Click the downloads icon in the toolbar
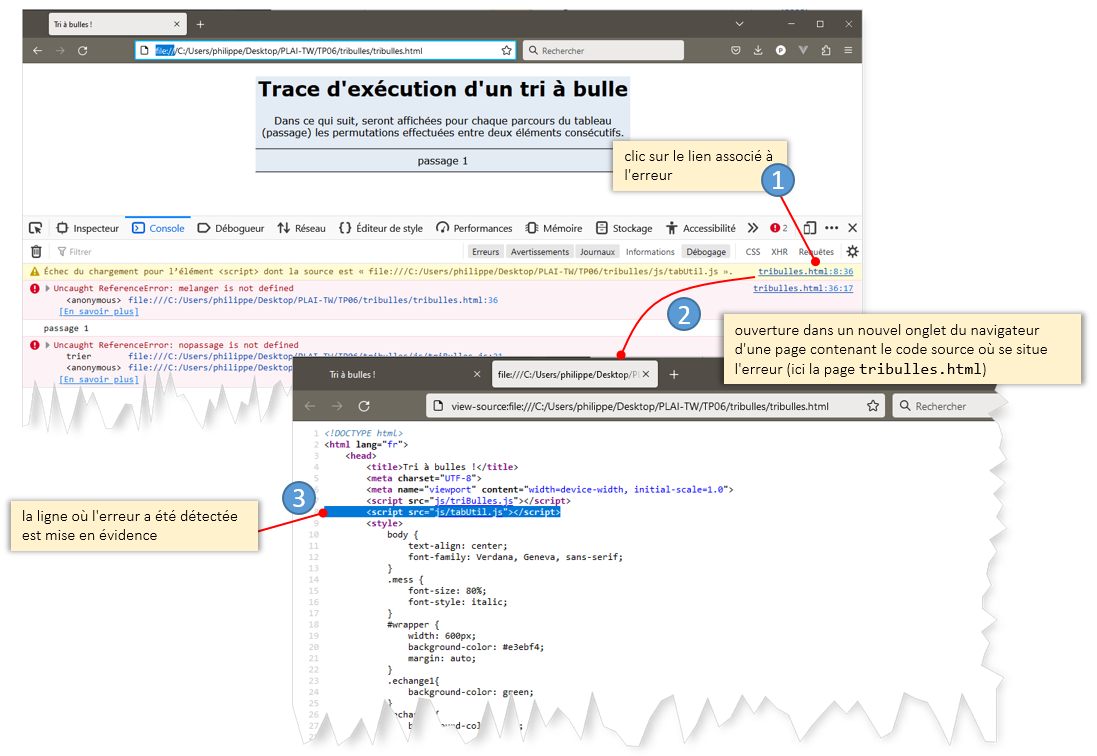This screenshot has height=756, width=1097. click(x=758, y=50)
